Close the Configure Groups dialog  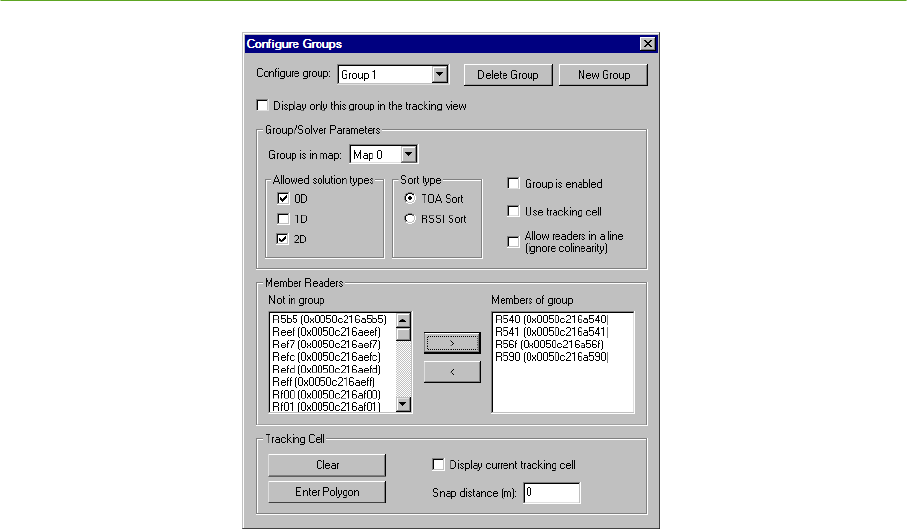(648, 43)
